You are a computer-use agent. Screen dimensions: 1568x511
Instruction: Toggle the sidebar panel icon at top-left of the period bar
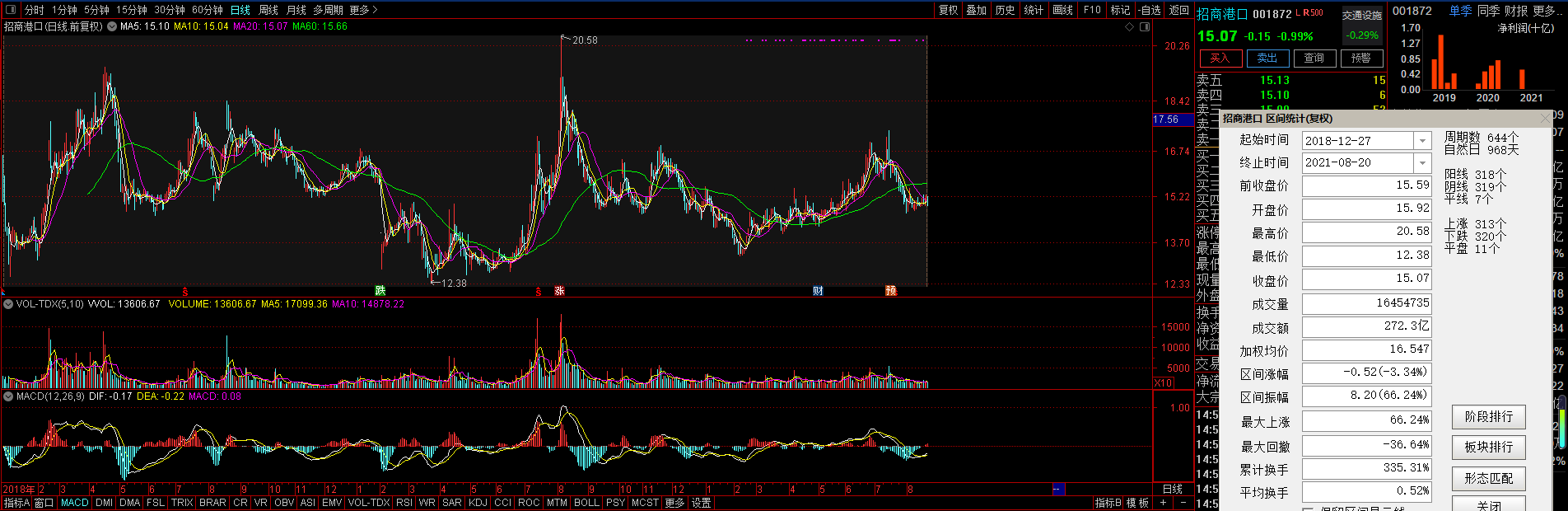pyautogui.click(x=11, y=10)
